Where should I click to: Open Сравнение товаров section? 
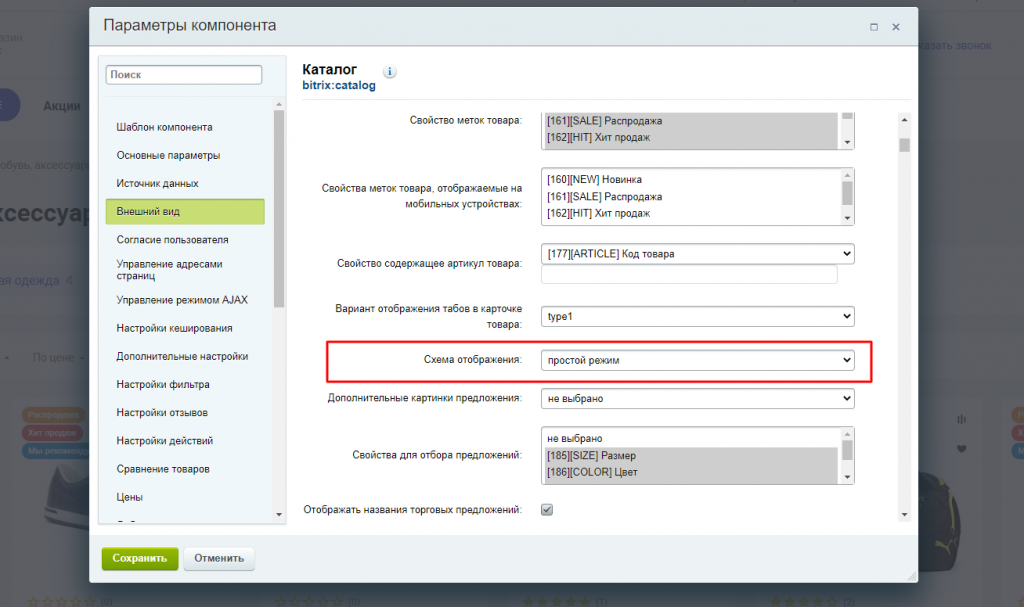[163, 468]
